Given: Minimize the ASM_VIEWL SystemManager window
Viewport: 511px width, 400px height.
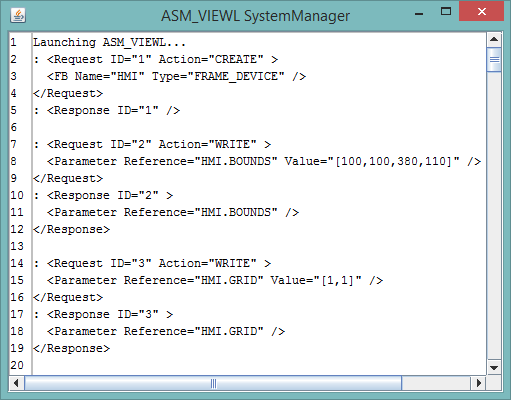Looking at the screenshot, I should click(419, 13).
